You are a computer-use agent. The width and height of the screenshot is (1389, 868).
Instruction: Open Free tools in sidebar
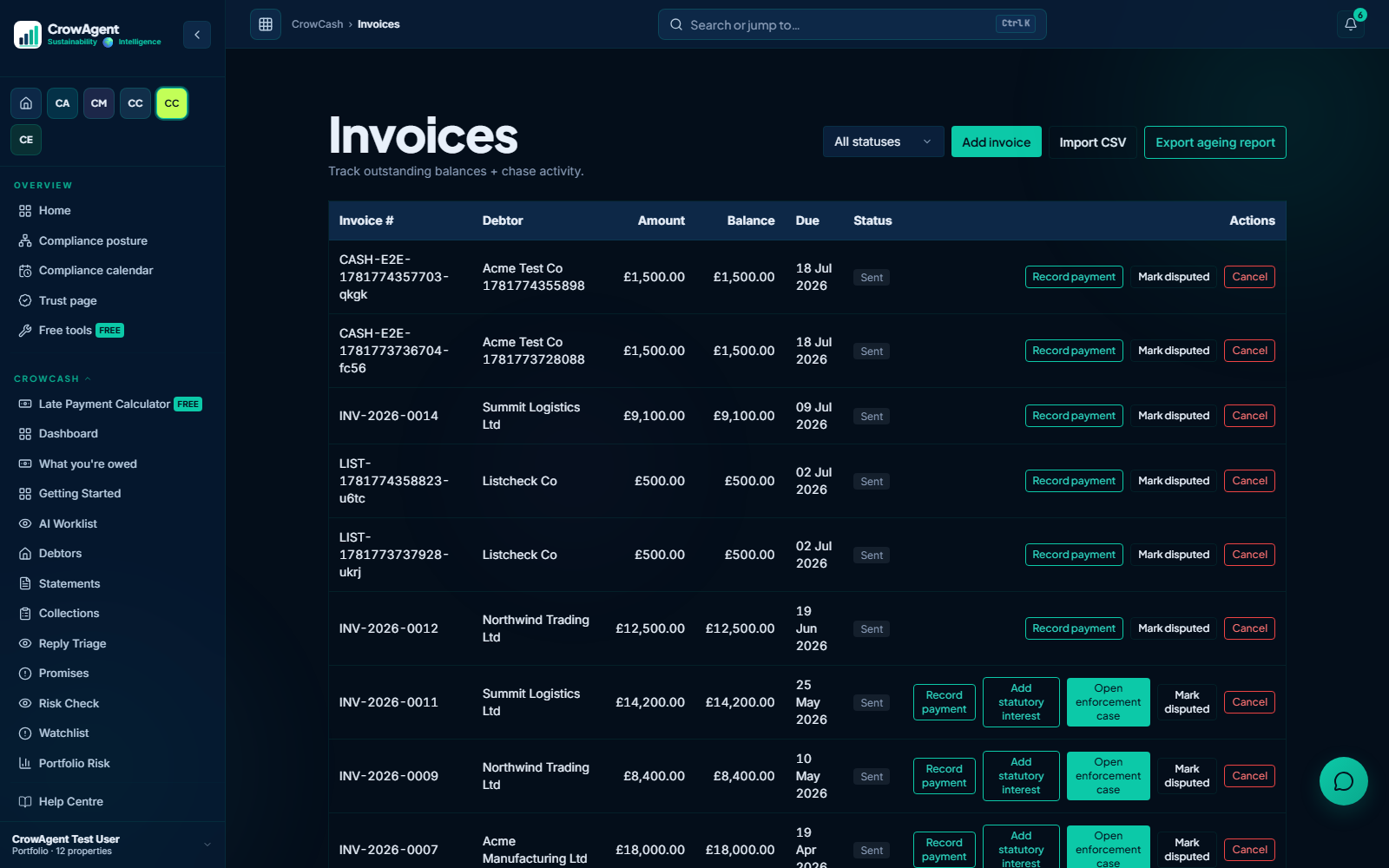65,331
